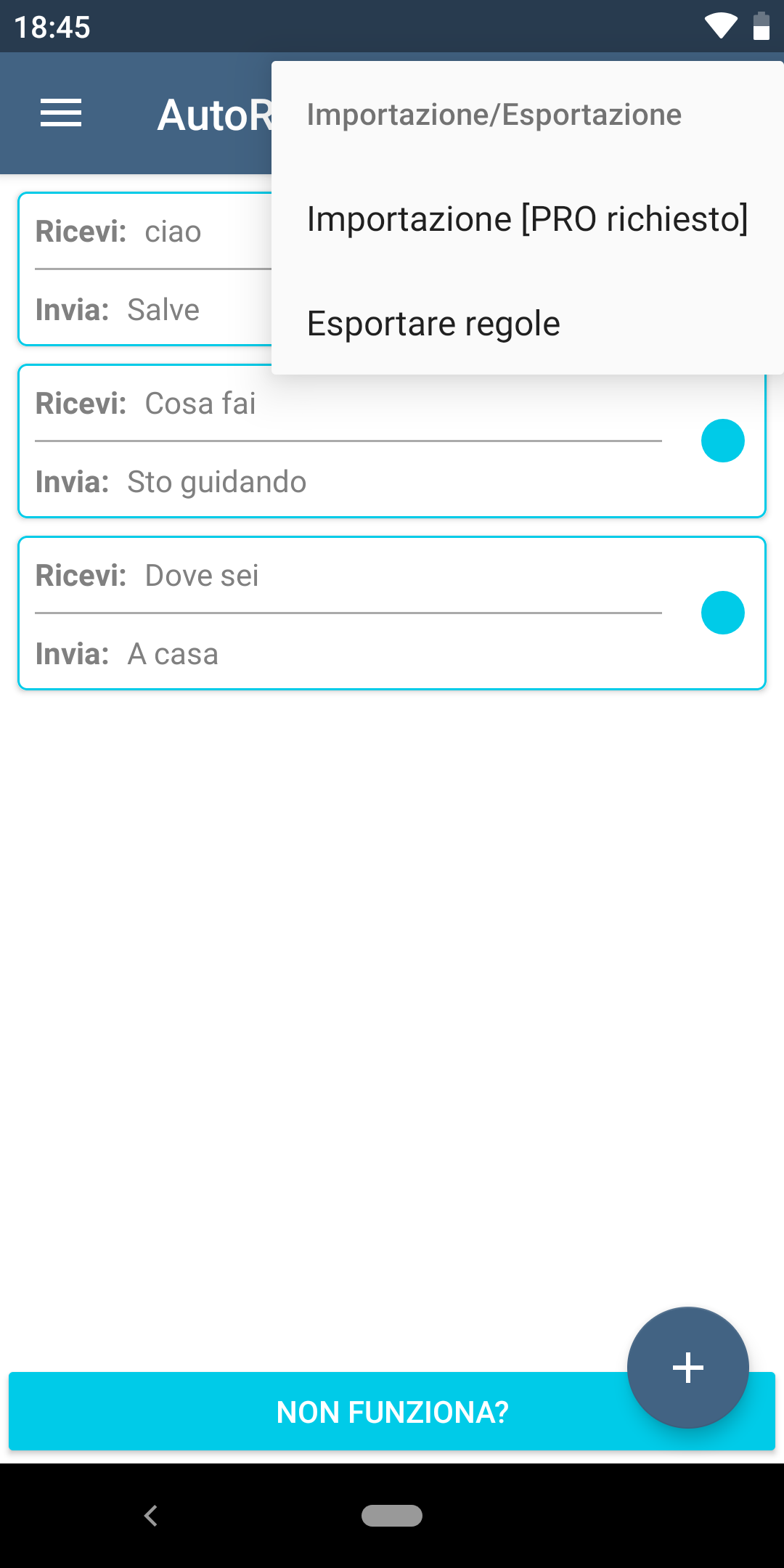Open the 'Ricevi: Dove sei' rule
784x1568 pixels.
(202, 576)
